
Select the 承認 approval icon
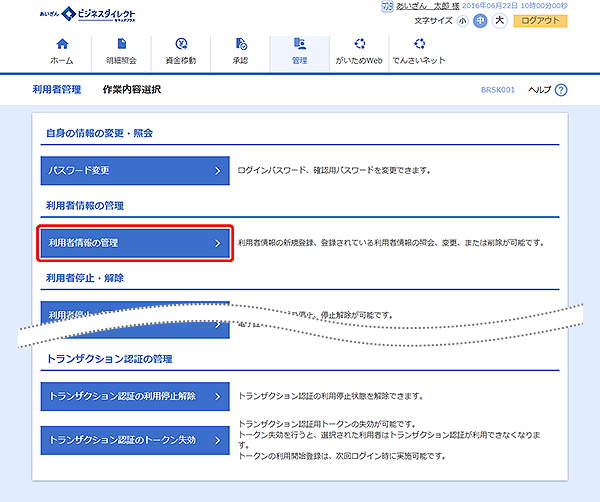240,44
